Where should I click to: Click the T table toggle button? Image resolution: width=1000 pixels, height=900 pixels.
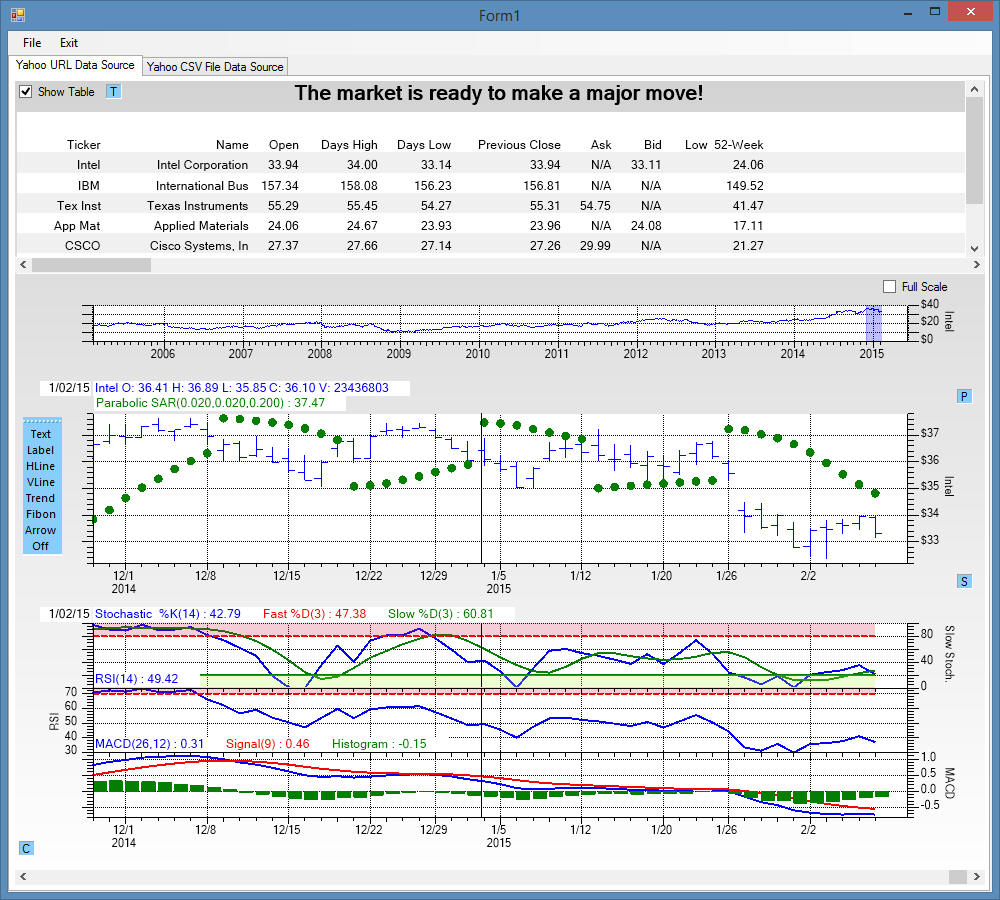[x=113, y=92]
